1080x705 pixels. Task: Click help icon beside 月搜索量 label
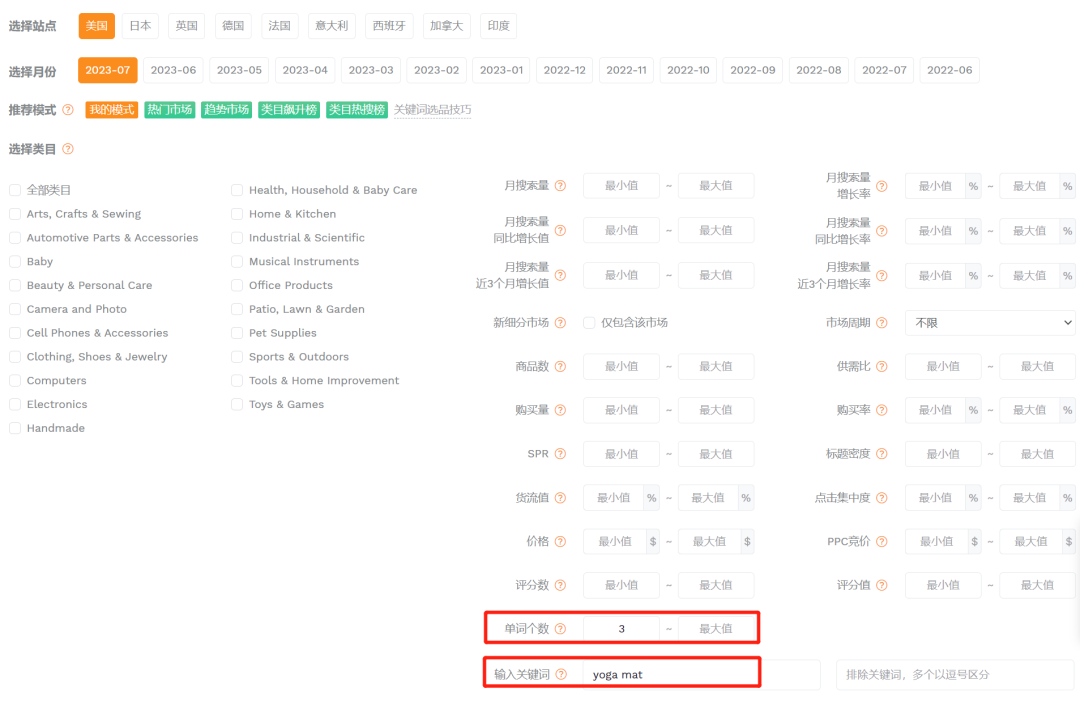560,185
